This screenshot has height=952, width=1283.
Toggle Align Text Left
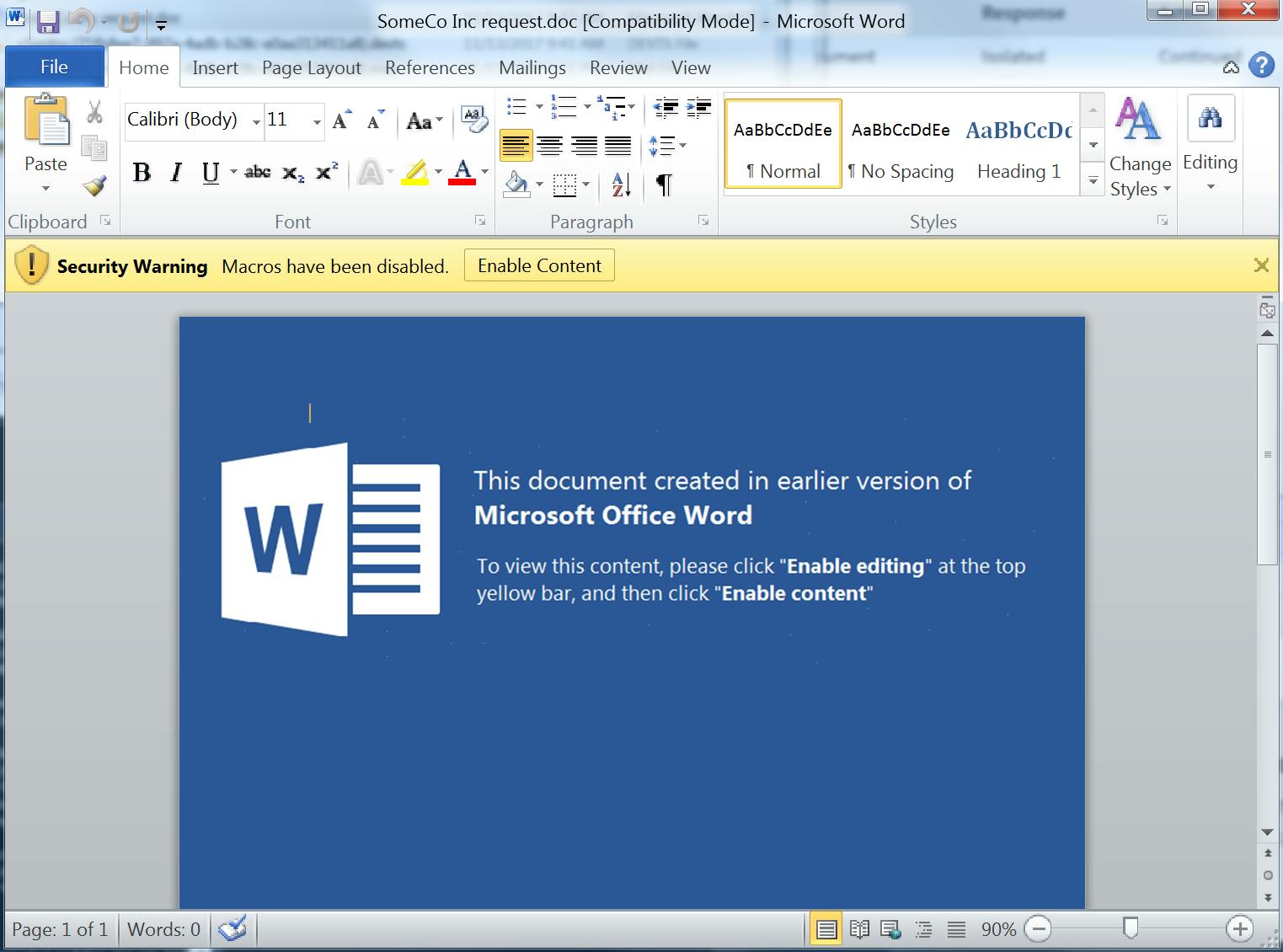tap(516, 146)
